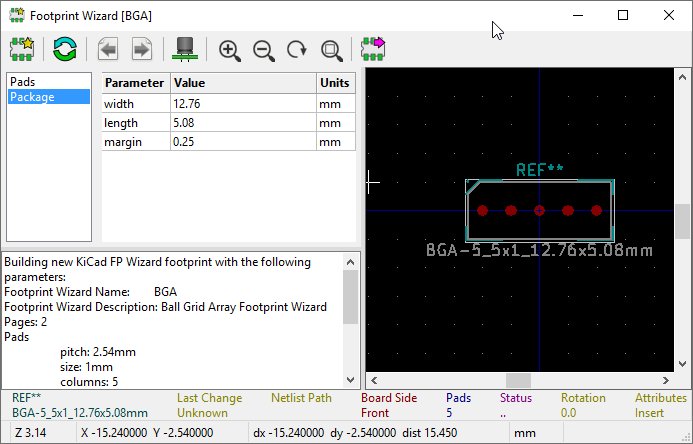The image size is (693, 444).
Task: Select the margin parameter name cell
Action: [x=136, y=142]
